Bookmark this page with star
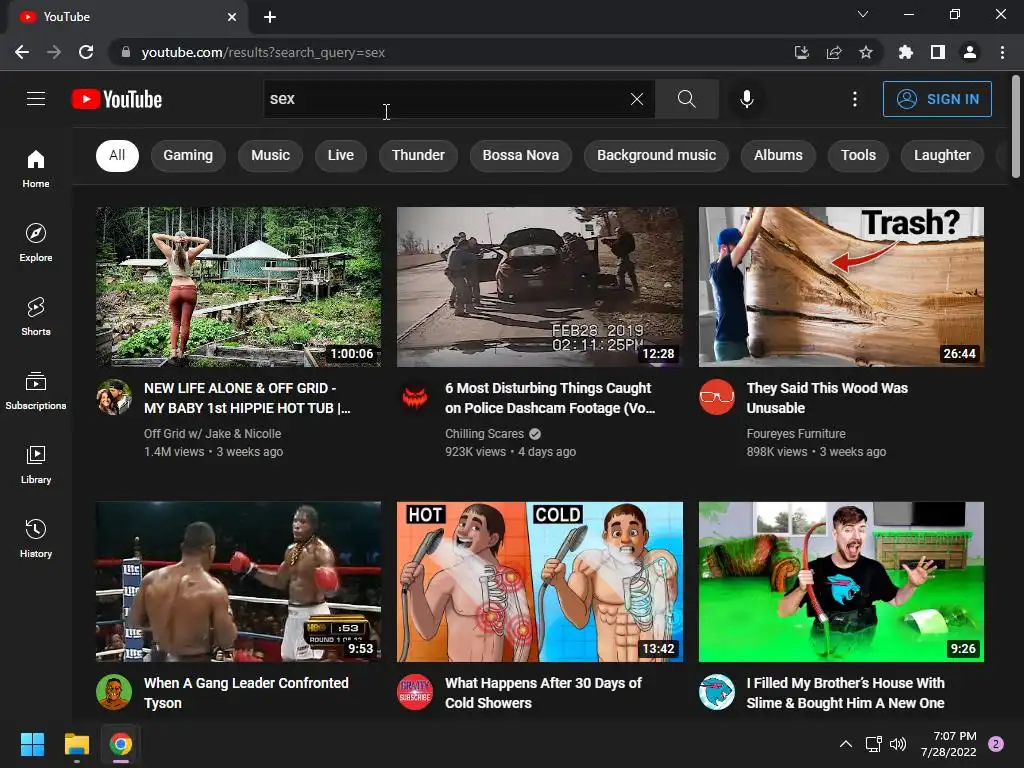The image size is (1024, 768). click(866, 52)
